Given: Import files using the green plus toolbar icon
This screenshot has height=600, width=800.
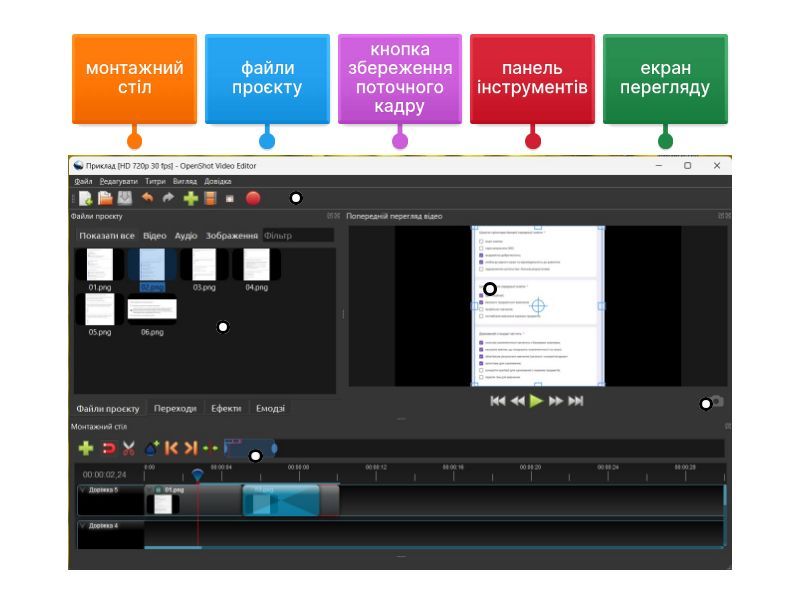Looking at the screenshot, I should (x=190, y=198).
